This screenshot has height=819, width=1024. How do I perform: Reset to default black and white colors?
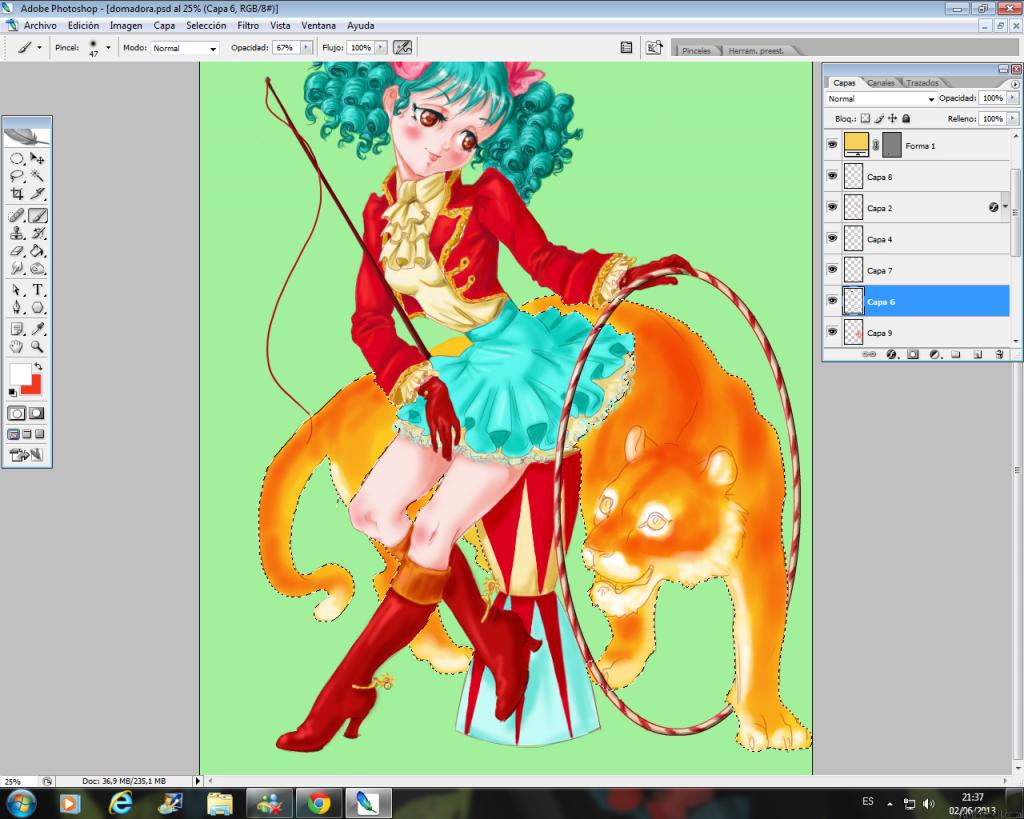[x=12, y=393]
